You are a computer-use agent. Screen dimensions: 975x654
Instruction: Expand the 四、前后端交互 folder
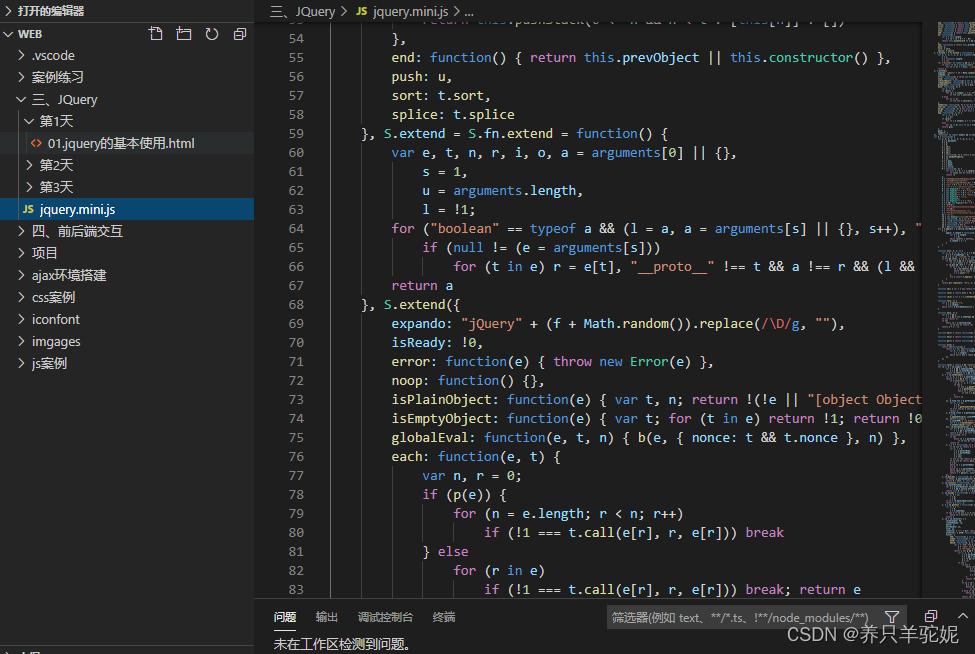(22, 231)
